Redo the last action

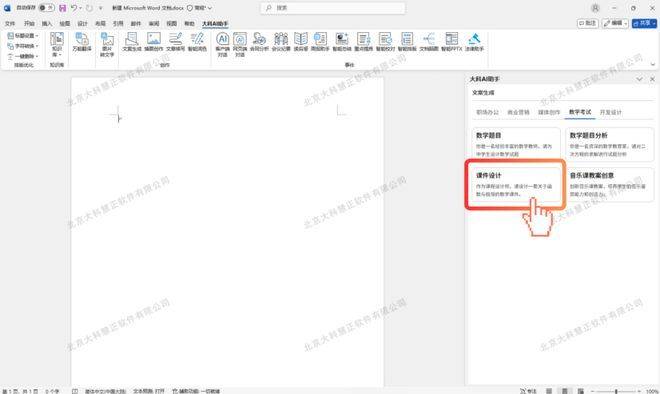click(89, 8)
